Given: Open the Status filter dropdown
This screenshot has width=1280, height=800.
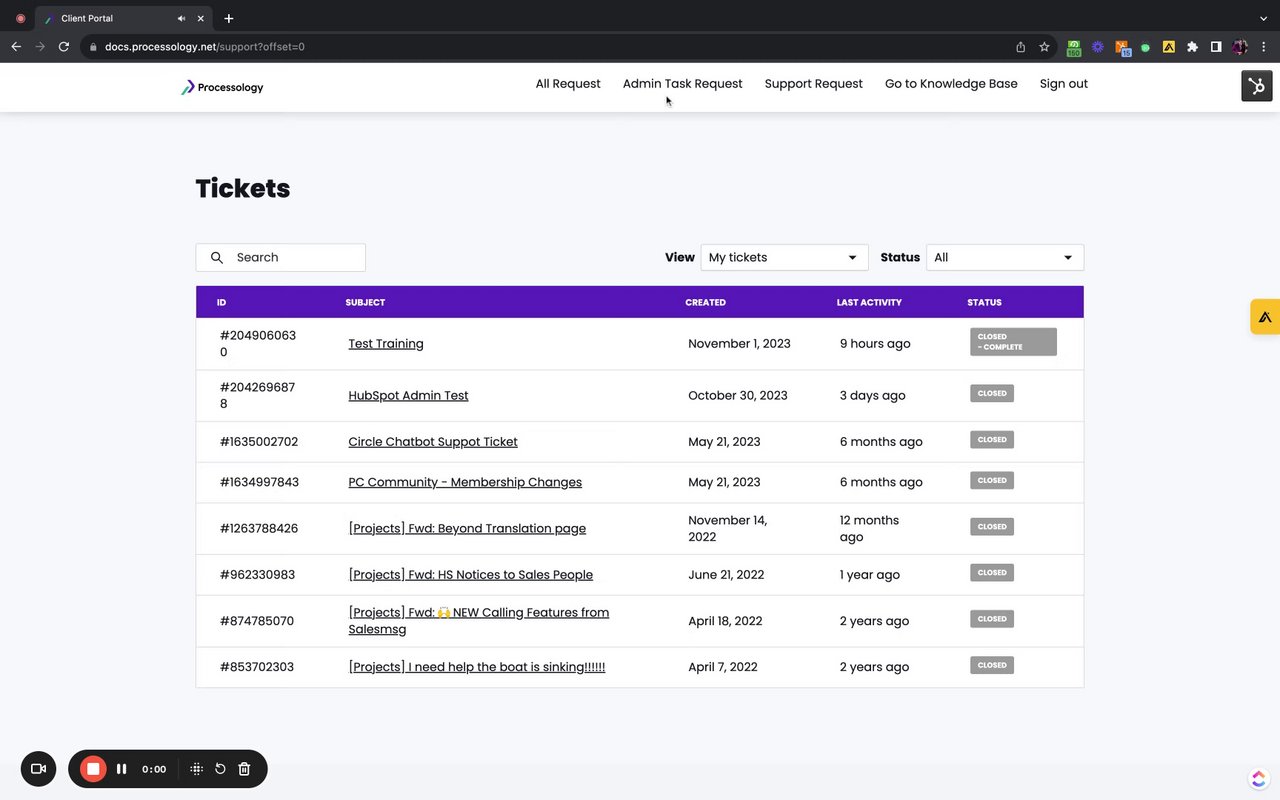Looking at the screenshot, I should point(1004,258).
